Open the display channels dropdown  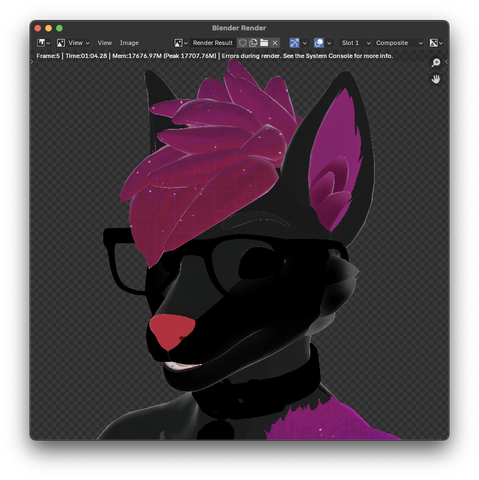tap(436, 43)
